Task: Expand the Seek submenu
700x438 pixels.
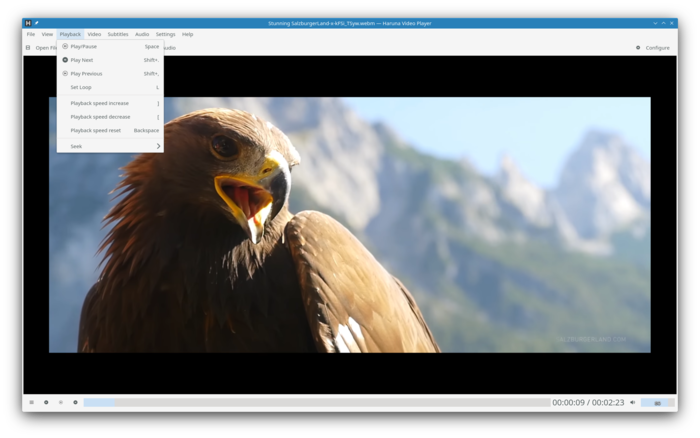Action: (x=110, y=146)
